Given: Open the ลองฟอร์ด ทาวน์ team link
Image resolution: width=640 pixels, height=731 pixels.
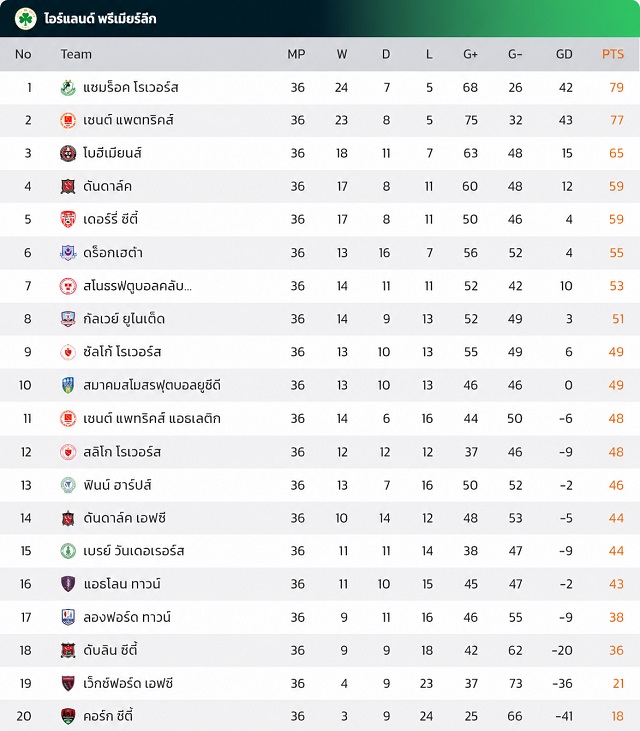Looking at the screenshot, I should pyautogui.click(x=127, y=617).
